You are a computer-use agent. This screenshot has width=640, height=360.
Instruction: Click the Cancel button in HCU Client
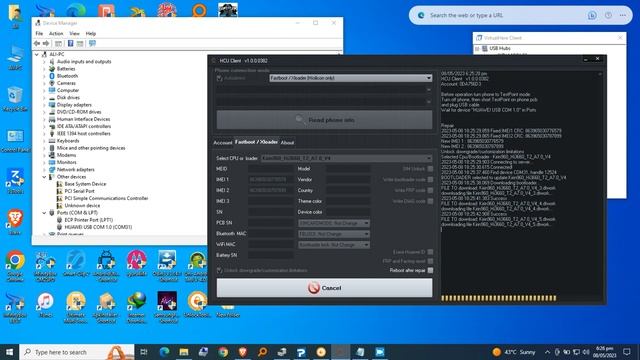tap(324, 288)
